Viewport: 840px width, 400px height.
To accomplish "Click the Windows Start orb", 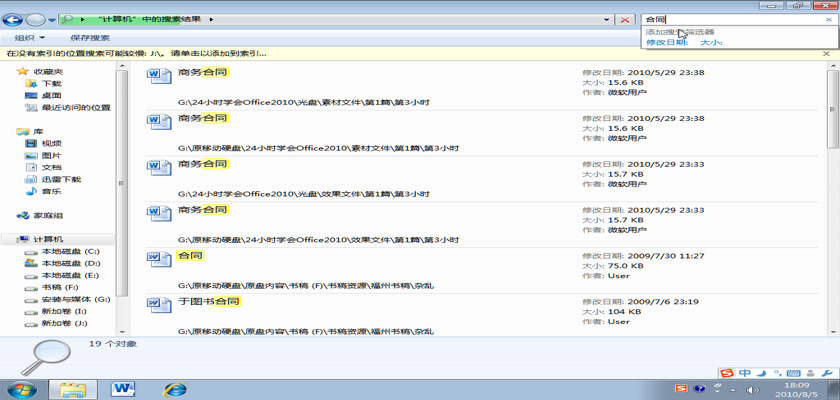I will tap(22, 388).
